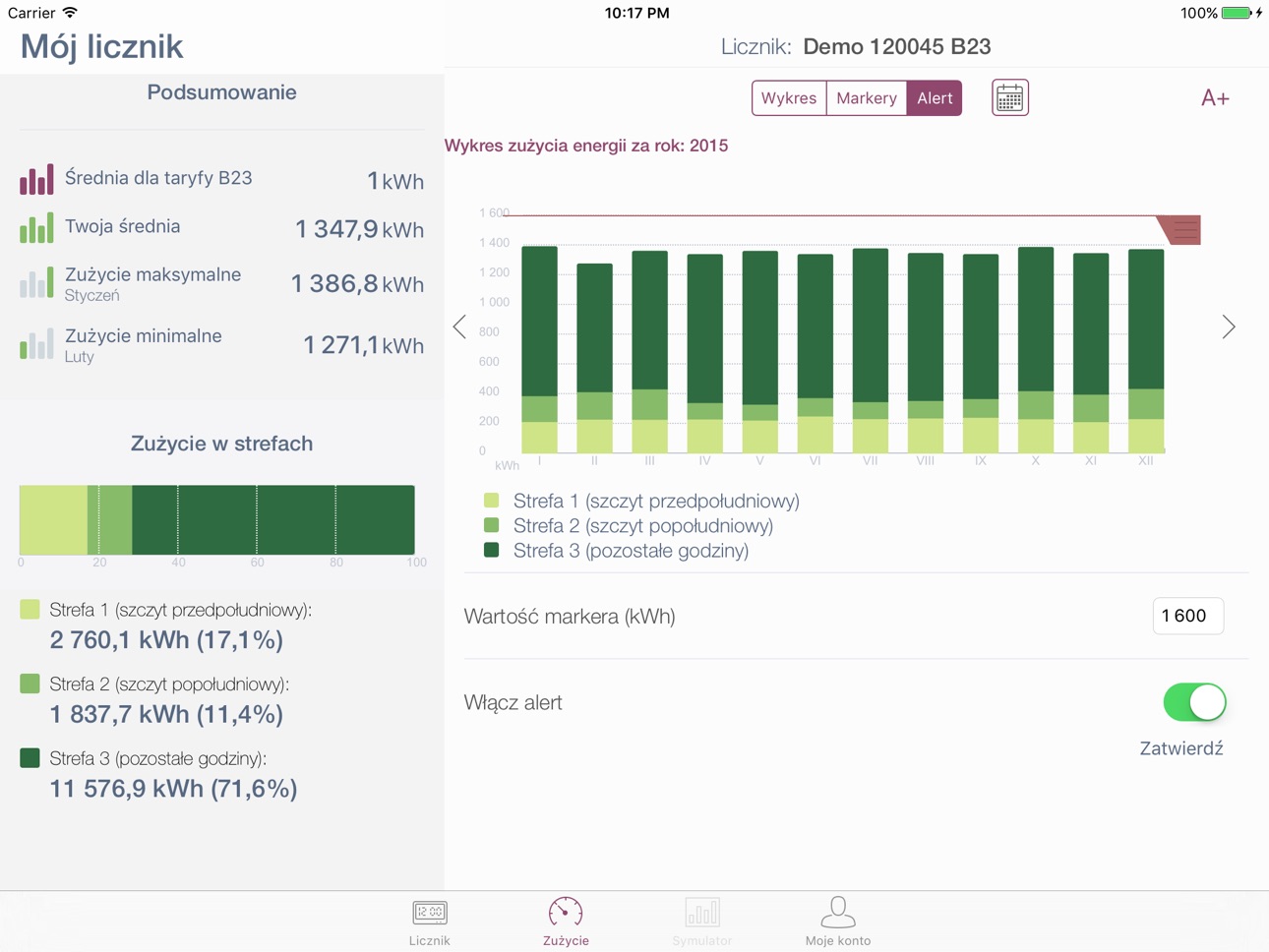This screenshot has width=1269, height=952.
Task: Tap the Strefa 2 legend swatch under chart
Action: pos(492,525)
